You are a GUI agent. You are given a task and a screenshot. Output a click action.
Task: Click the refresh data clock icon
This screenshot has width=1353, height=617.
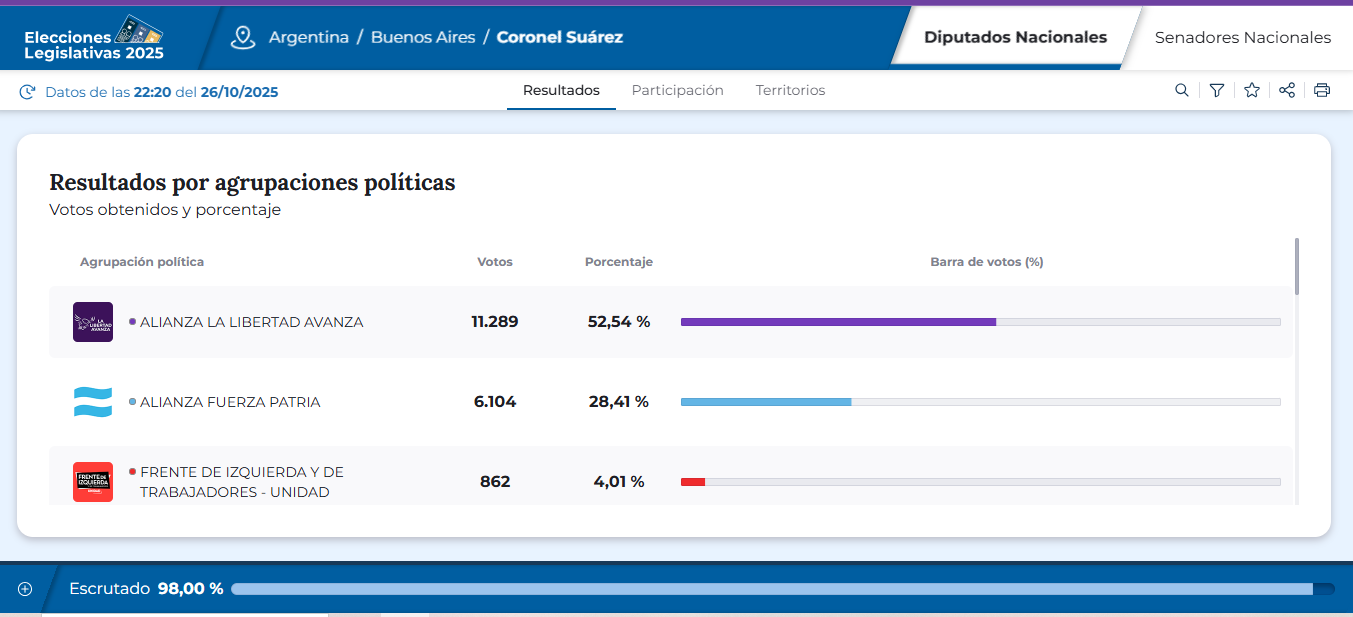27,93
